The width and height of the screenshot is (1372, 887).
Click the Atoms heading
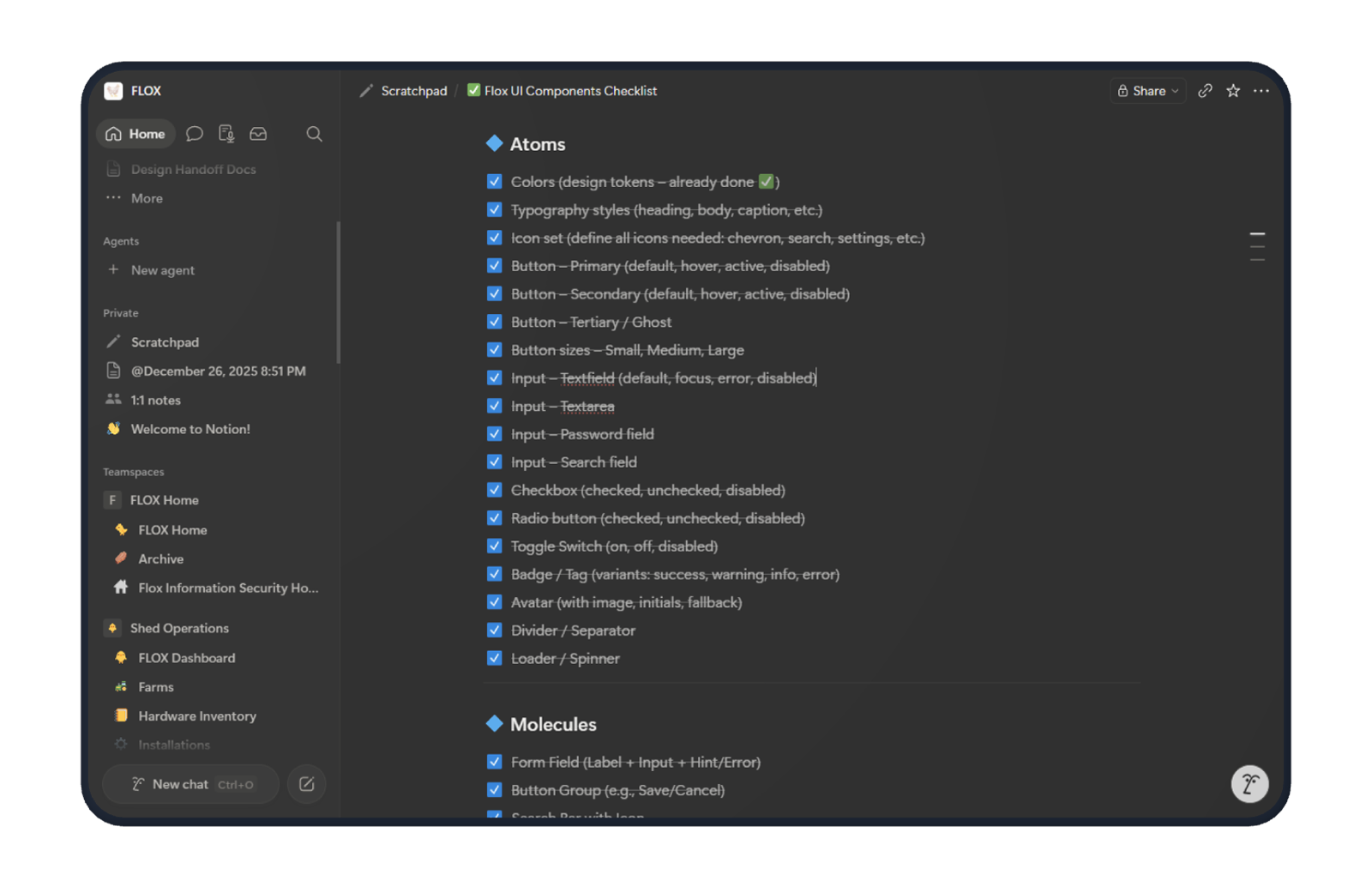[538, 144]
